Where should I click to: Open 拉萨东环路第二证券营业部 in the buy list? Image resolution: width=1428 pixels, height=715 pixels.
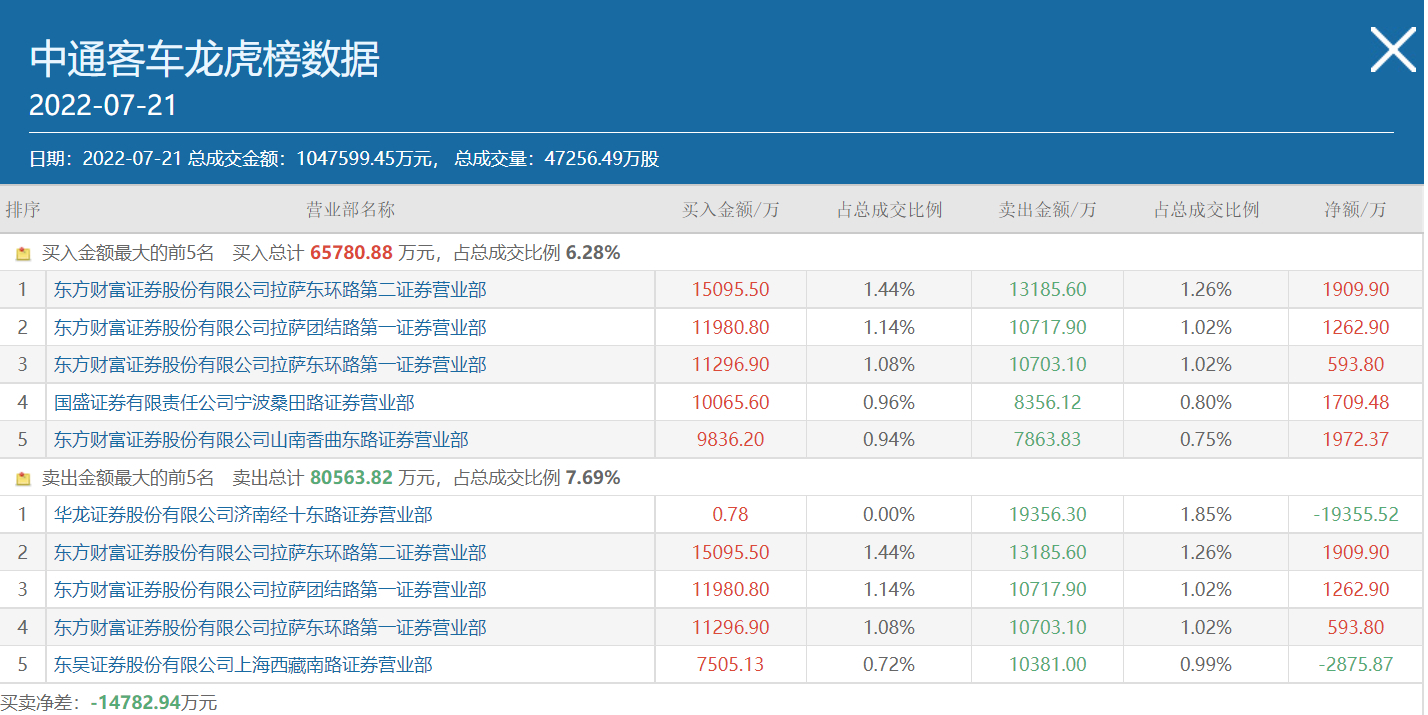(x=270, y=290)
